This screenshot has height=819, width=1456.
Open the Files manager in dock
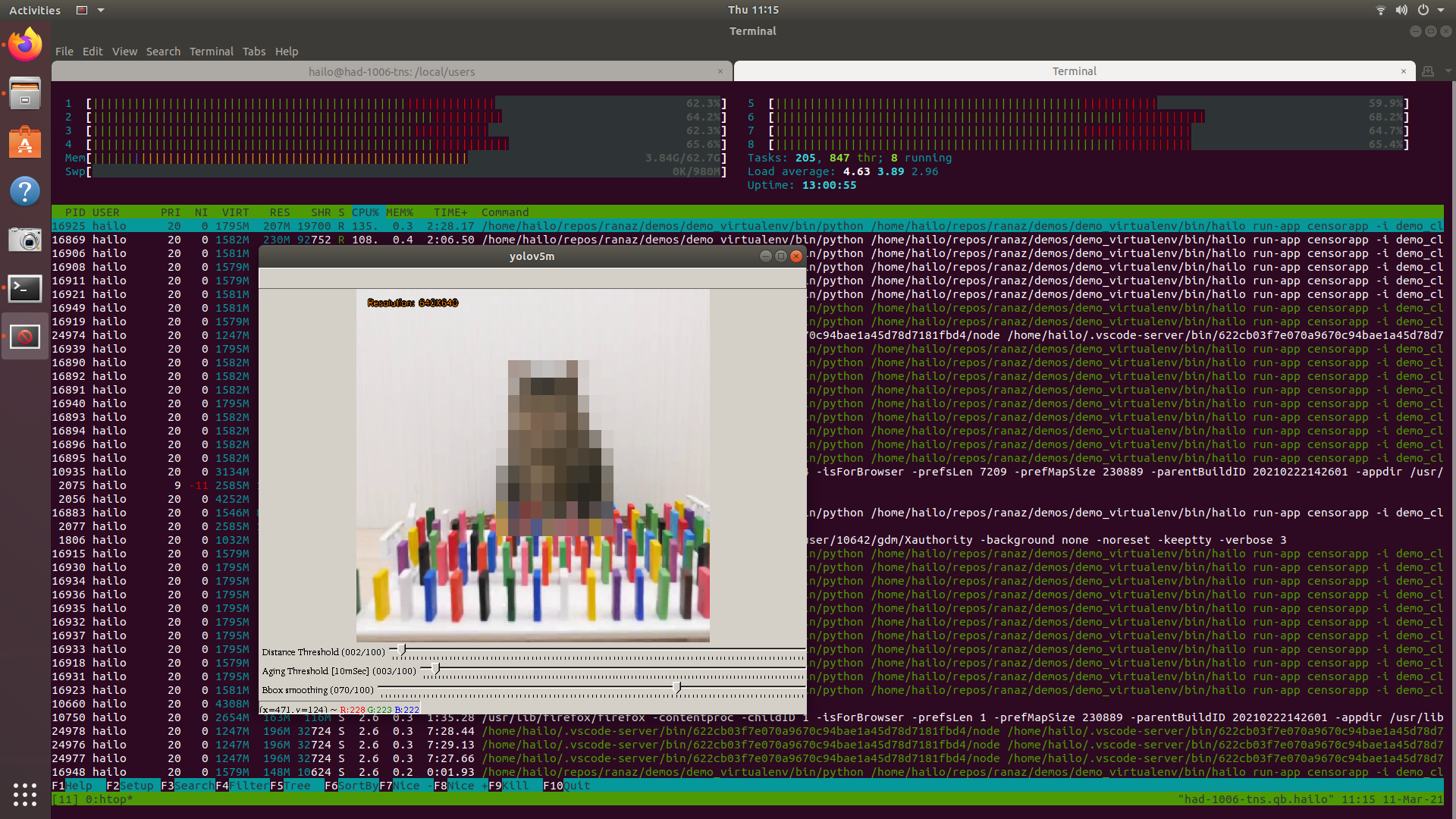coord(25,93)
